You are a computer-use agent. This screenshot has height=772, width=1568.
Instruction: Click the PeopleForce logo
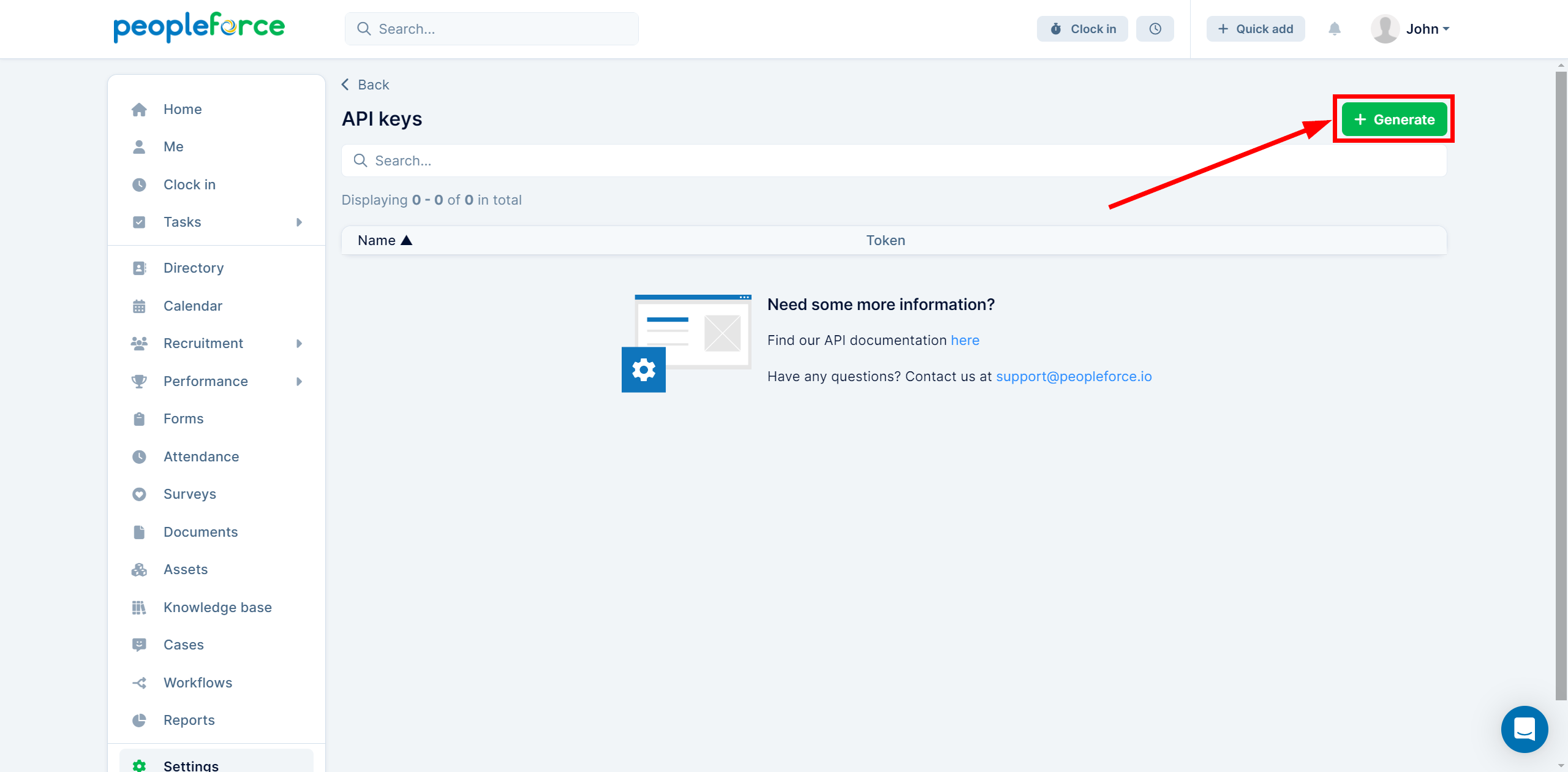coord(199,27)
